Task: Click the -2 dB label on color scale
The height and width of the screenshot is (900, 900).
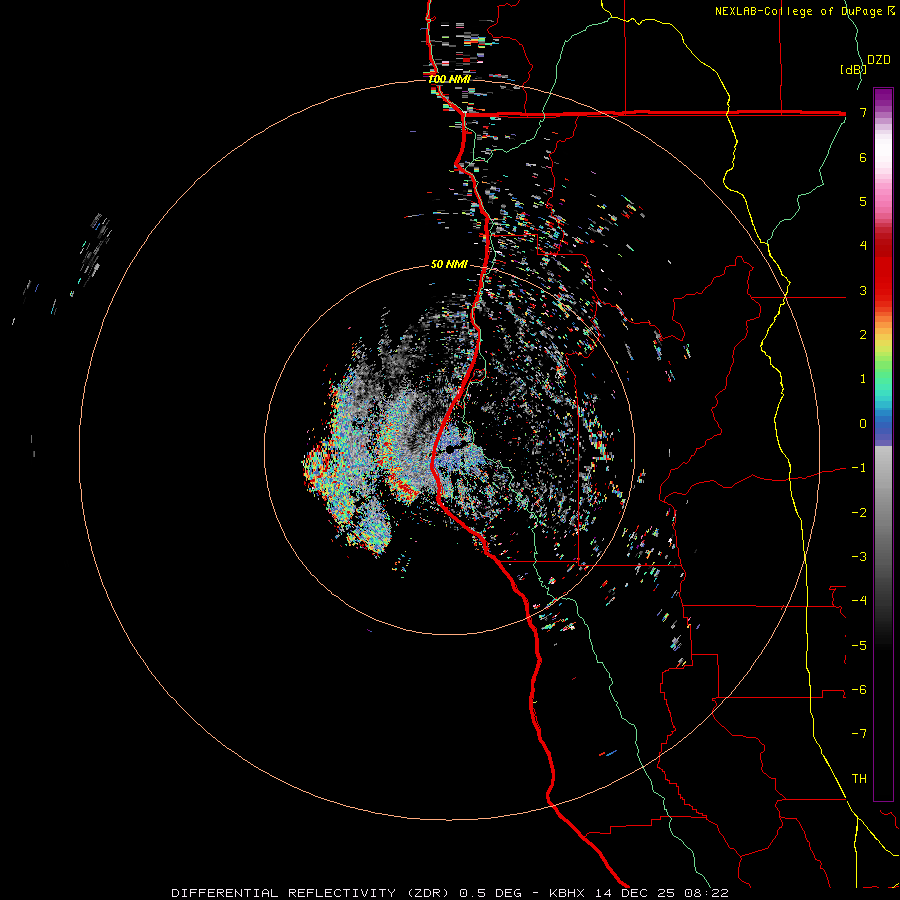Action: pos(859,512)
